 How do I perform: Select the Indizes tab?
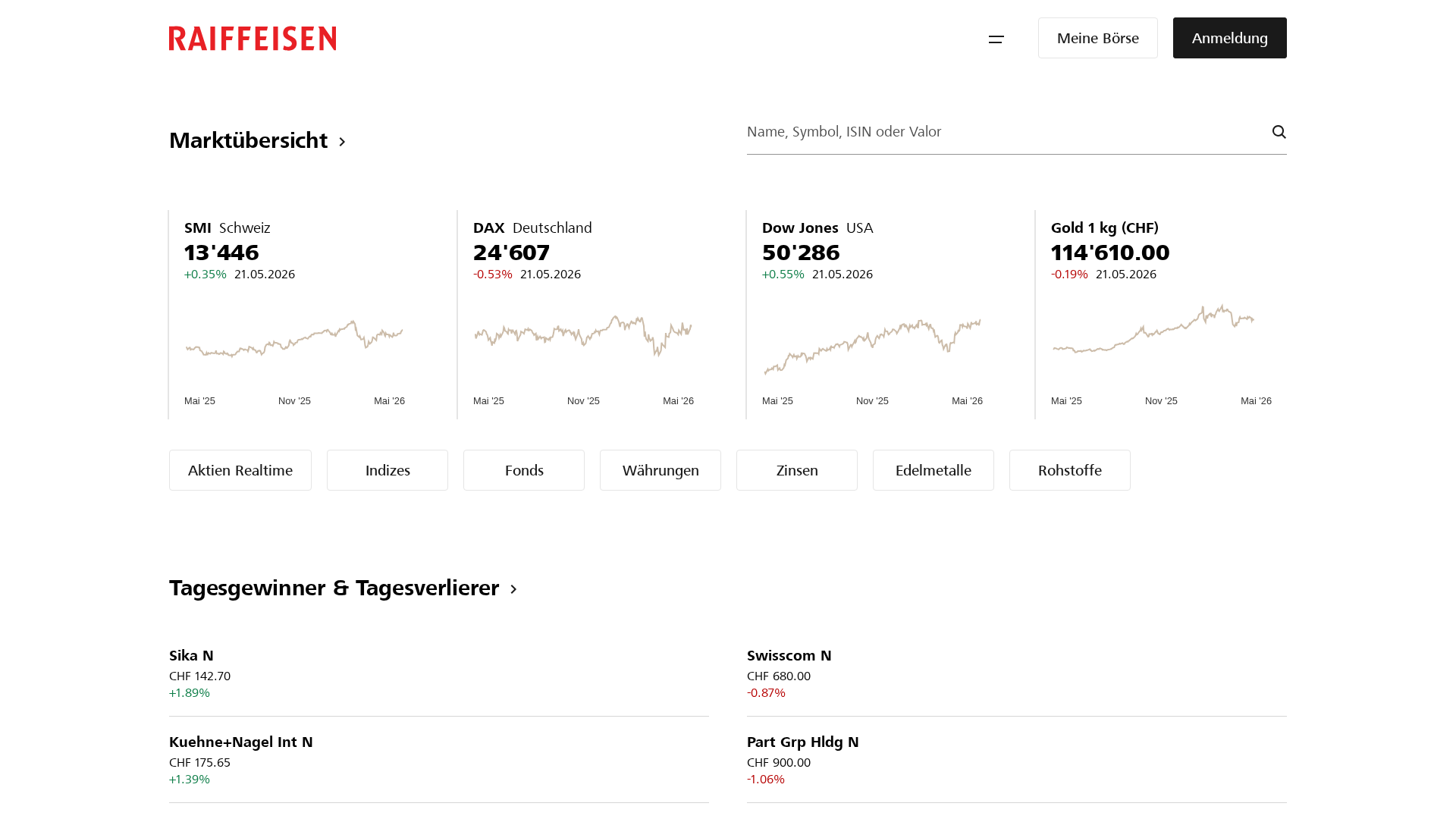pos(388,470)
